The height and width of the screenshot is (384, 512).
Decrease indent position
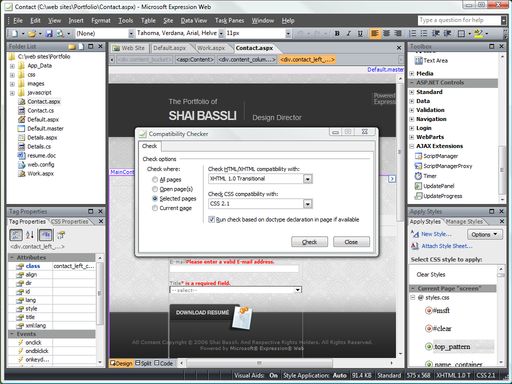coord(436,33)
